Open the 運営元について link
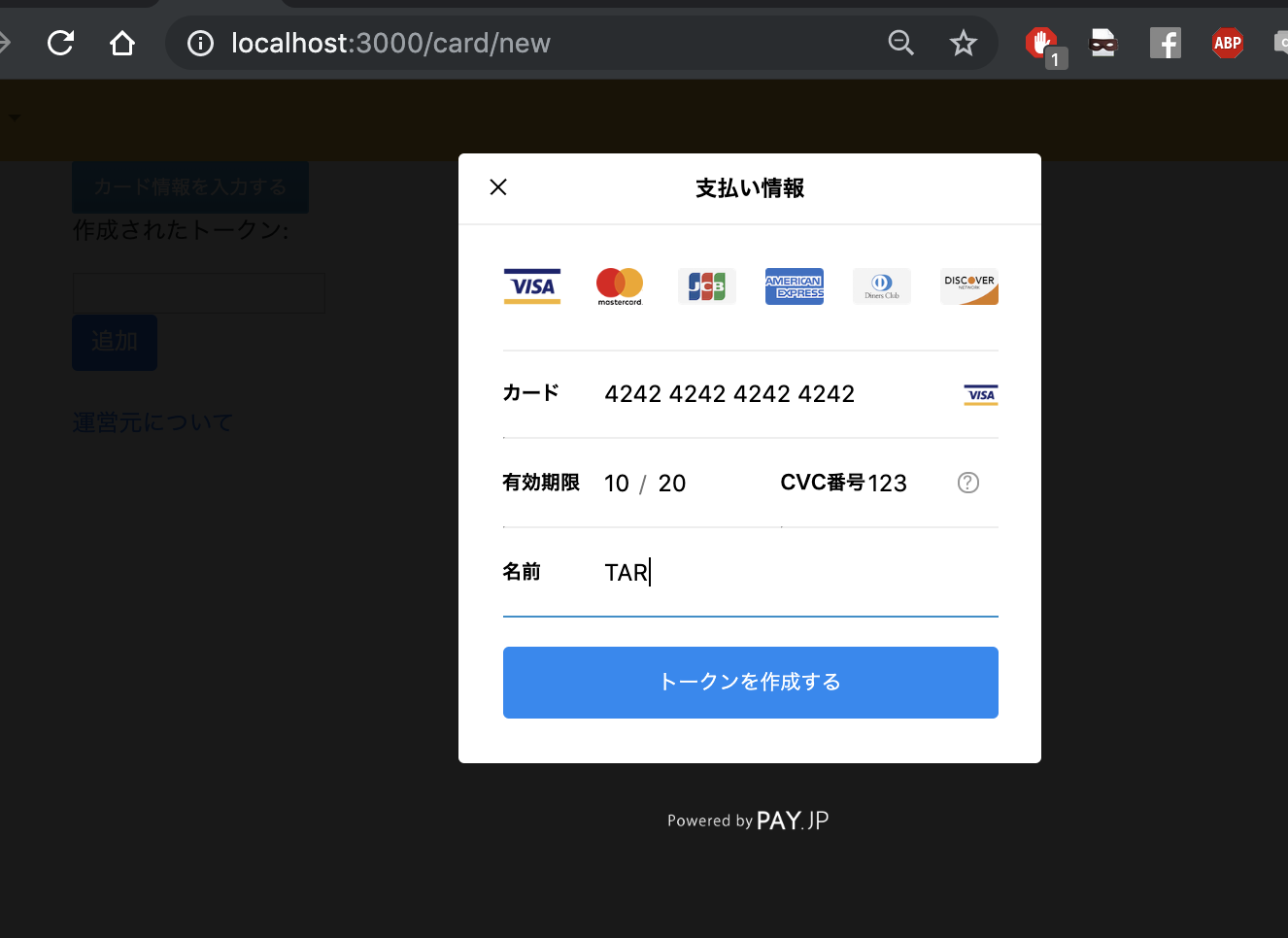Image resolution: width=1288 pixels, height=938 pixels. 153,421
